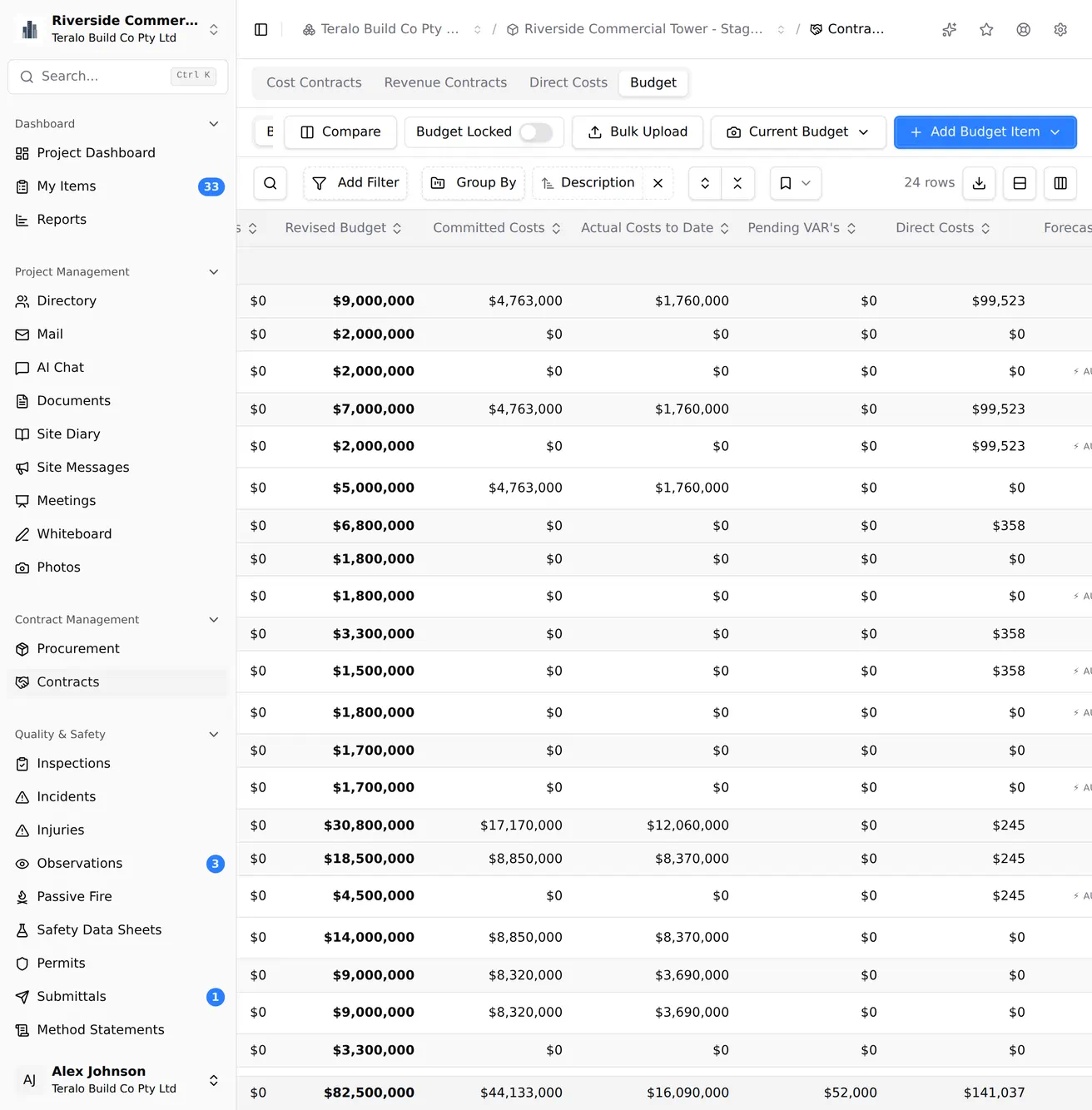Sort by Actual Costs to Date column
This screenshot has width=1092, height=1110.
[655, 228]
